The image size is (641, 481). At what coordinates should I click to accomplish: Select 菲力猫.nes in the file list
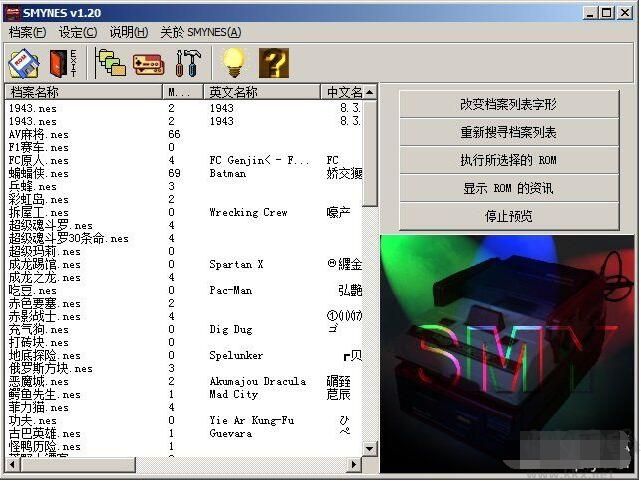[38, 408]
